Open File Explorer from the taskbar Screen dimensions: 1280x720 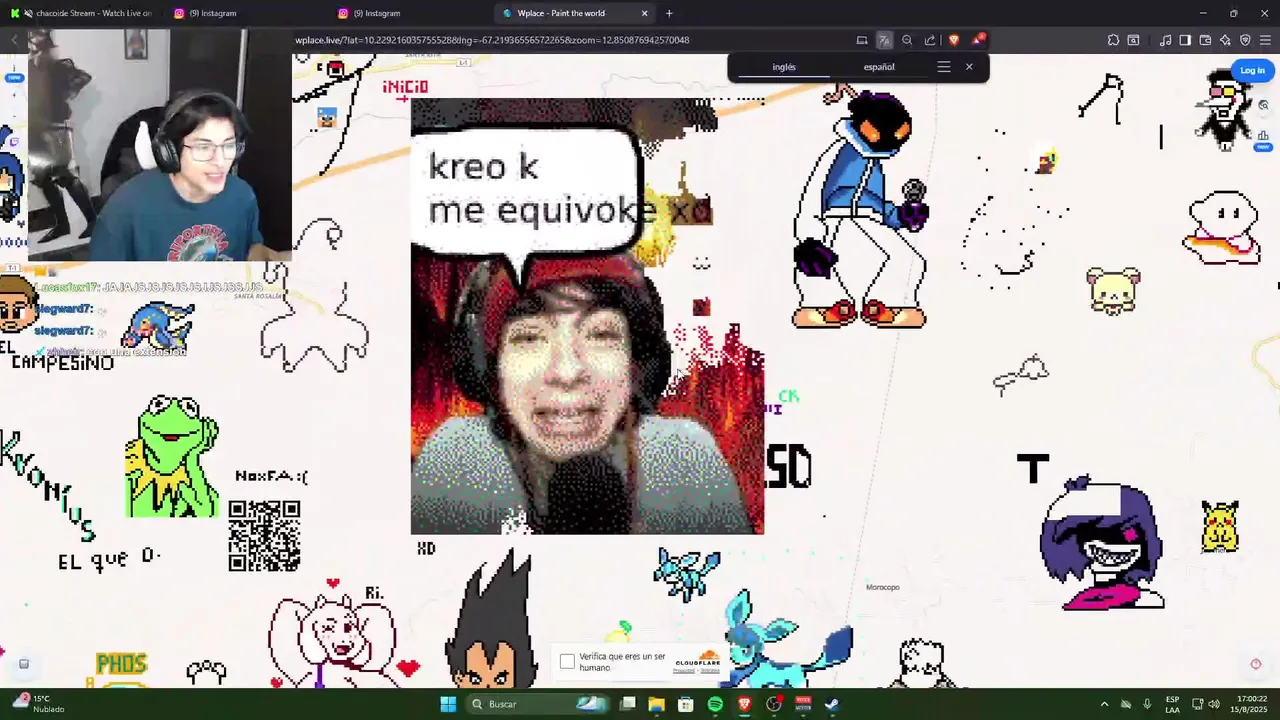coord(657,704)
